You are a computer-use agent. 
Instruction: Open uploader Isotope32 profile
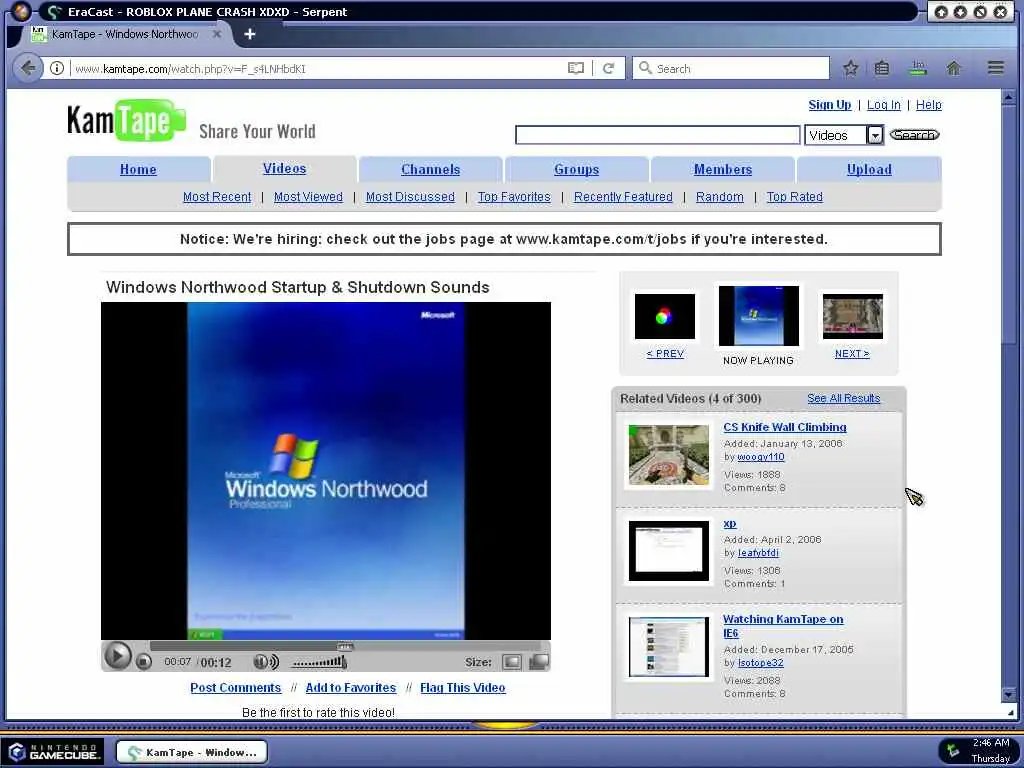(760, 662)
